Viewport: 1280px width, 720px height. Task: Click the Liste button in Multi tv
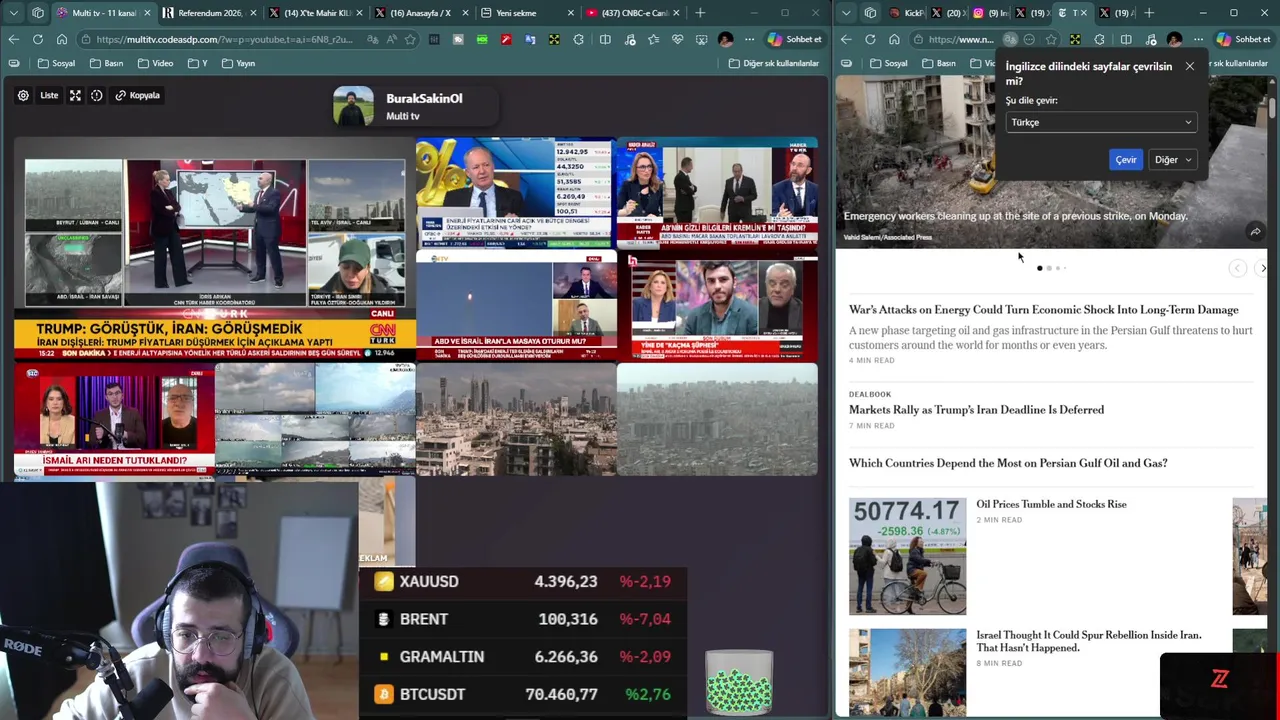coord(49,95)
